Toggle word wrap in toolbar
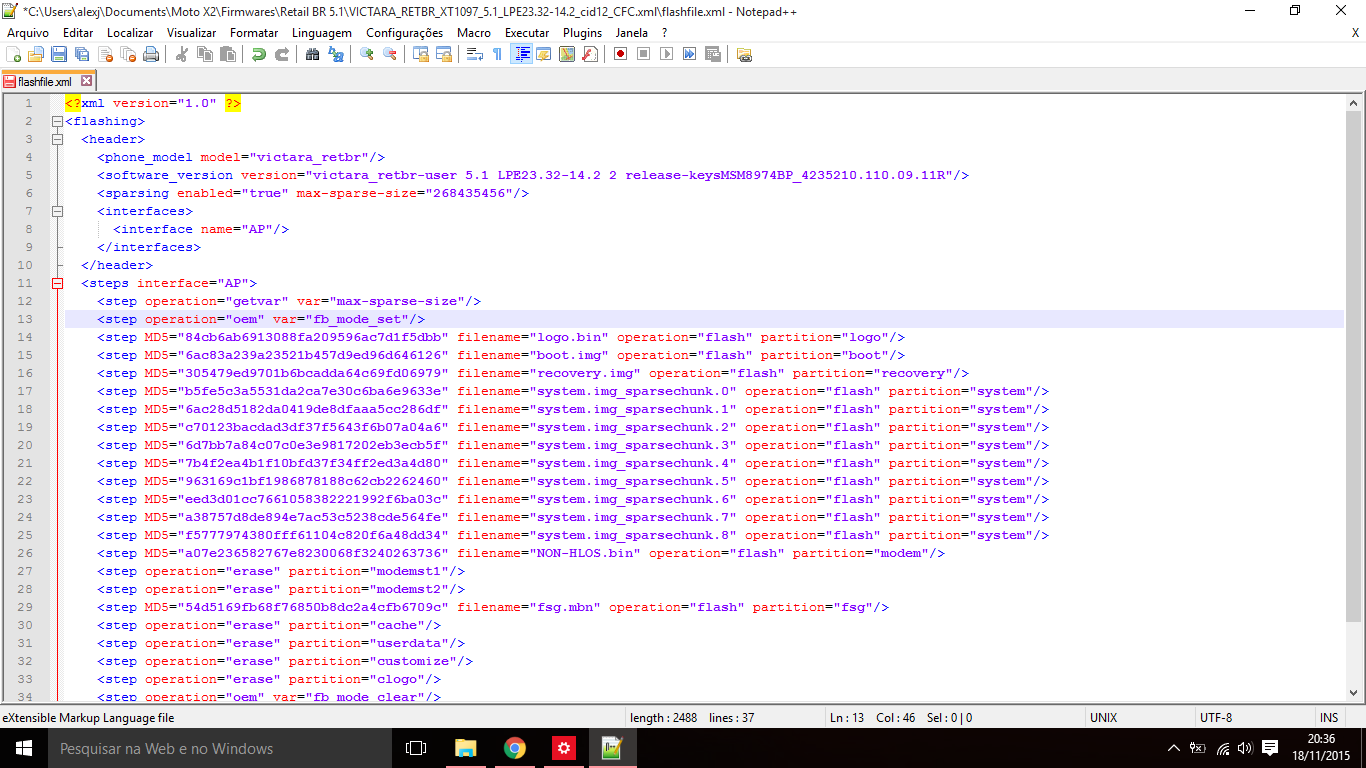Viewport: 1366px width, 768px height. click(475, 54)
